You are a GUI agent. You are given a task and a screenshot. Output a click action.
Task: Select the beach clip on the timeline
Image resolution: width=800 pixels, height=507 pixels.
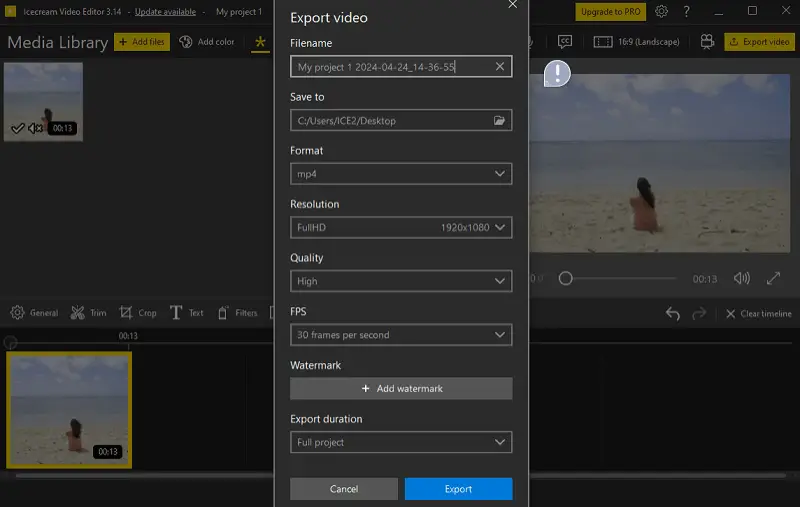(69, 410)
